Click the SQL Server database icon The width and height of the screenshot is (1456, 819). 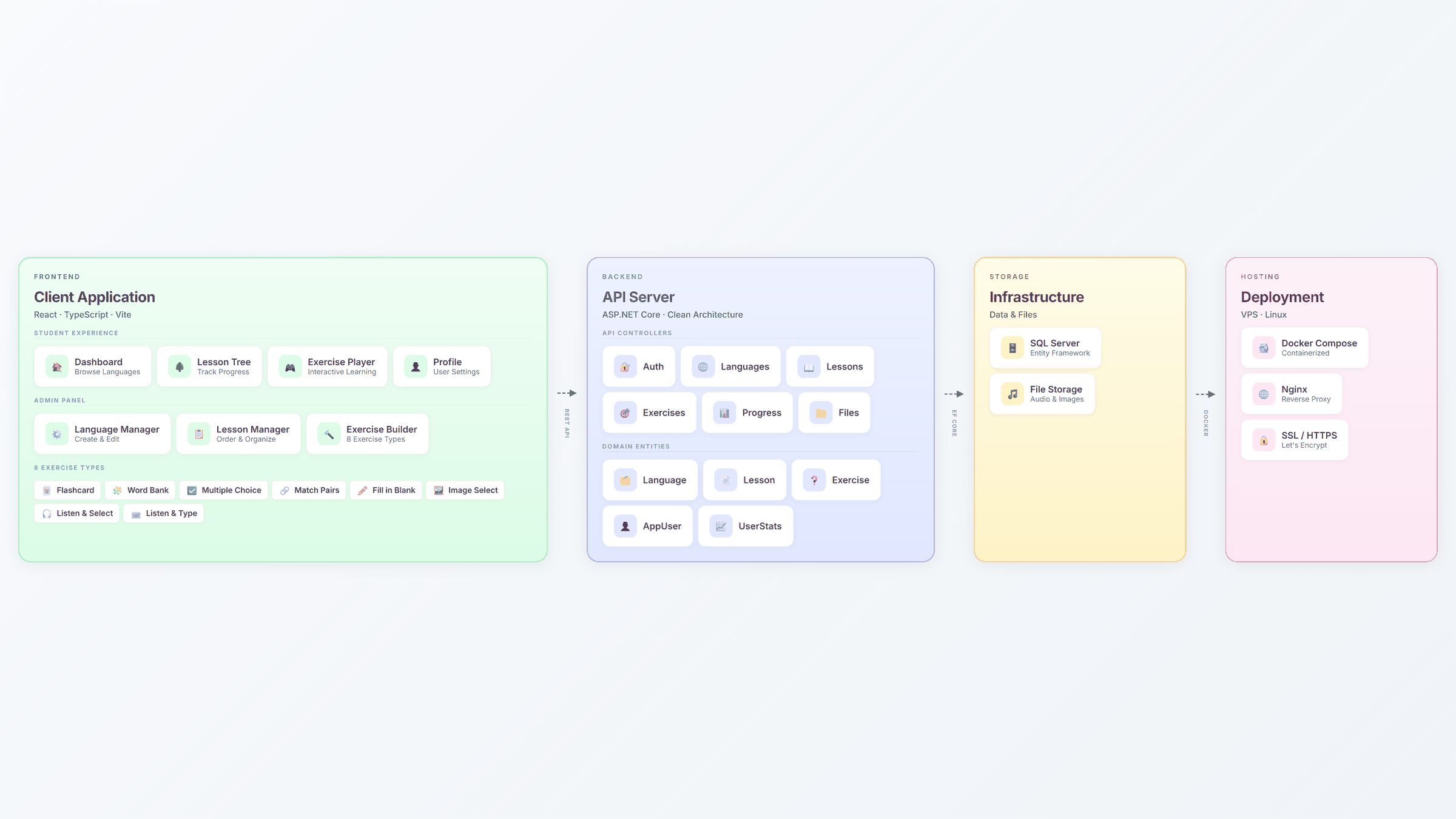1012,348
